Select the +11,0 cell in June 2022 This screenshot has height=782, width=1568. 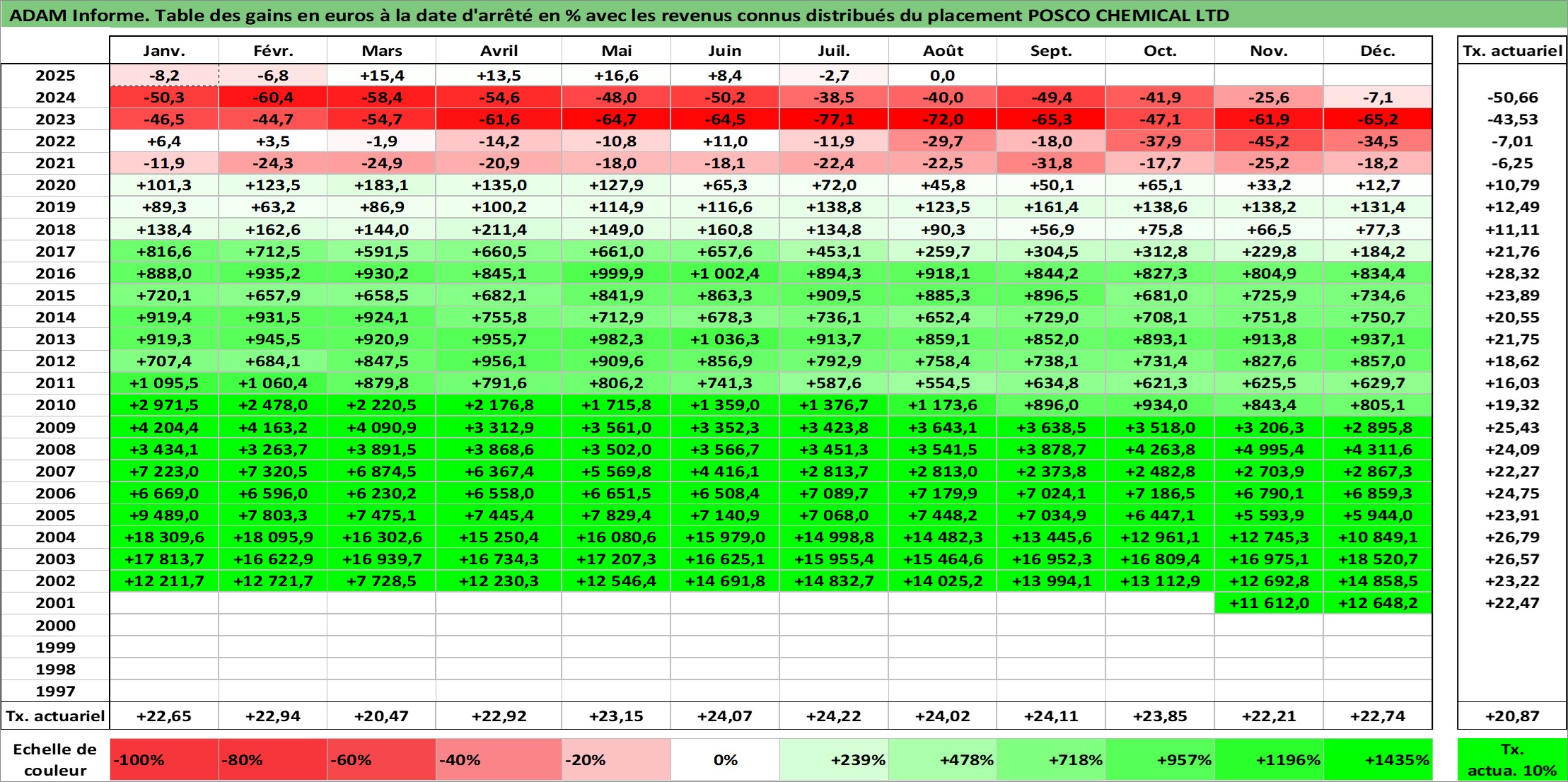[x=725, y=141]
